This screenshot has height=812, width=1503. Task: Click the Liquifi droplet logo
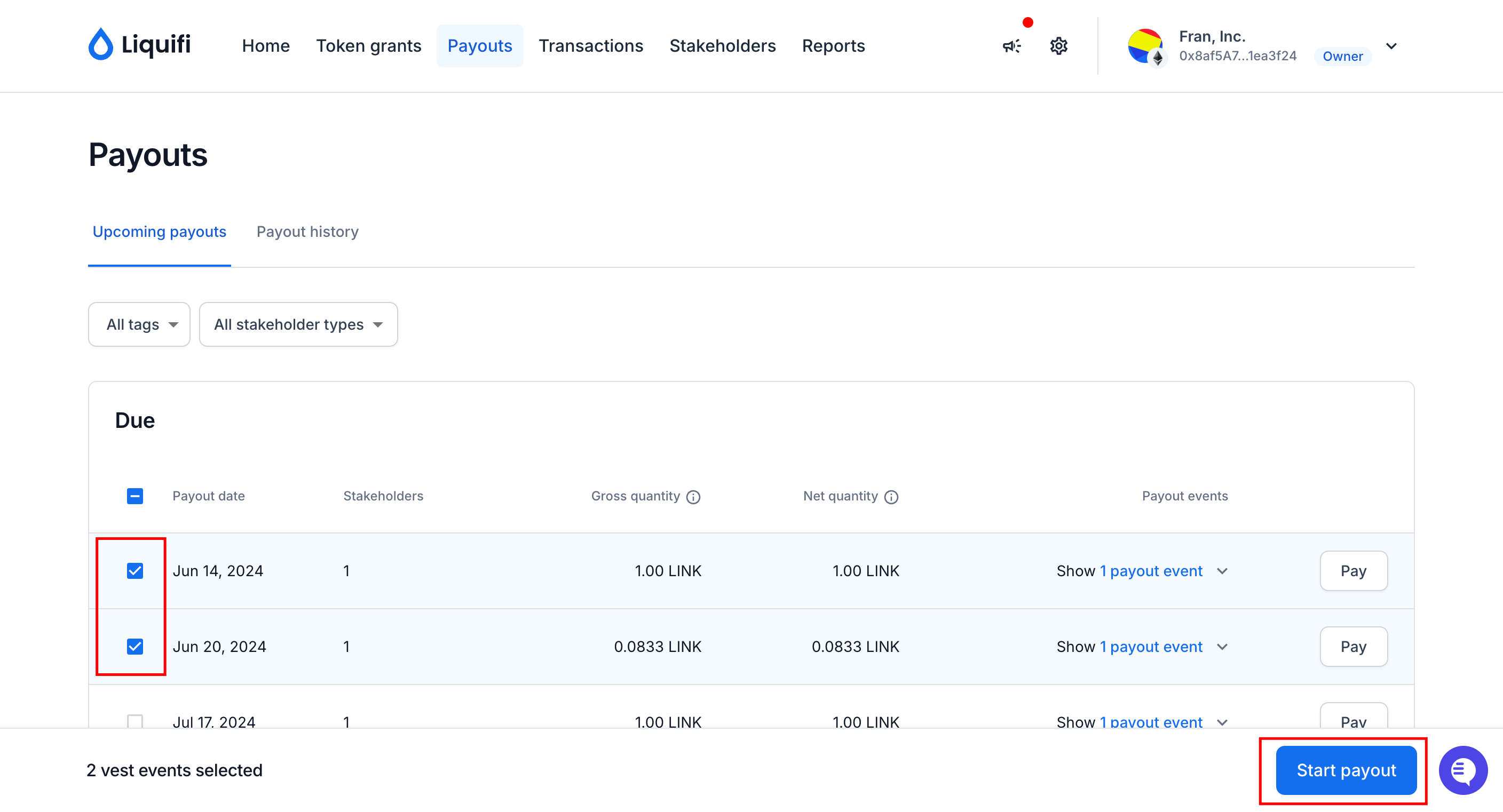pos(139,45)
